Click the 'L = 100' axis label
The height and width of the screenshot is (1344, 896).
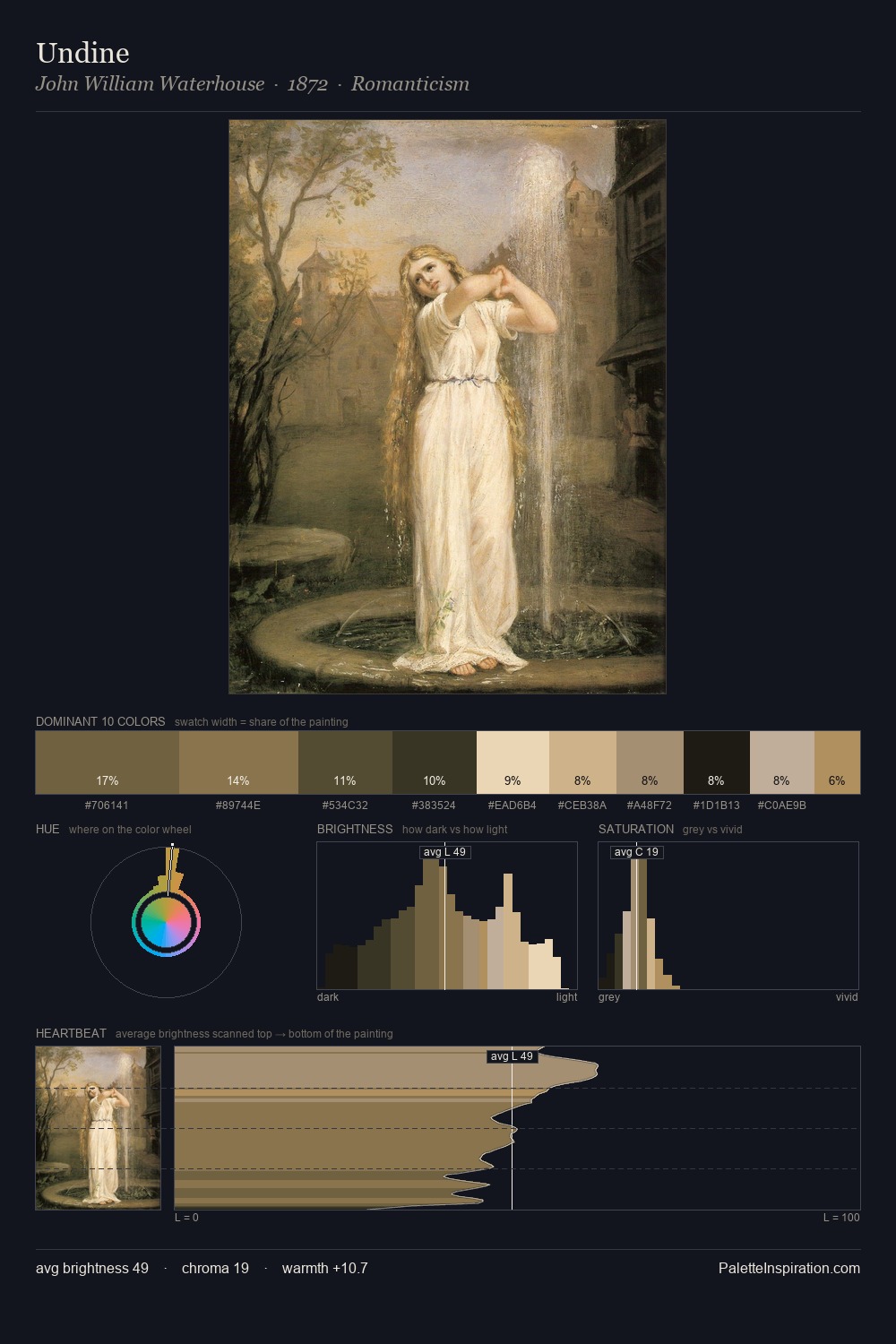point(841,1217)
